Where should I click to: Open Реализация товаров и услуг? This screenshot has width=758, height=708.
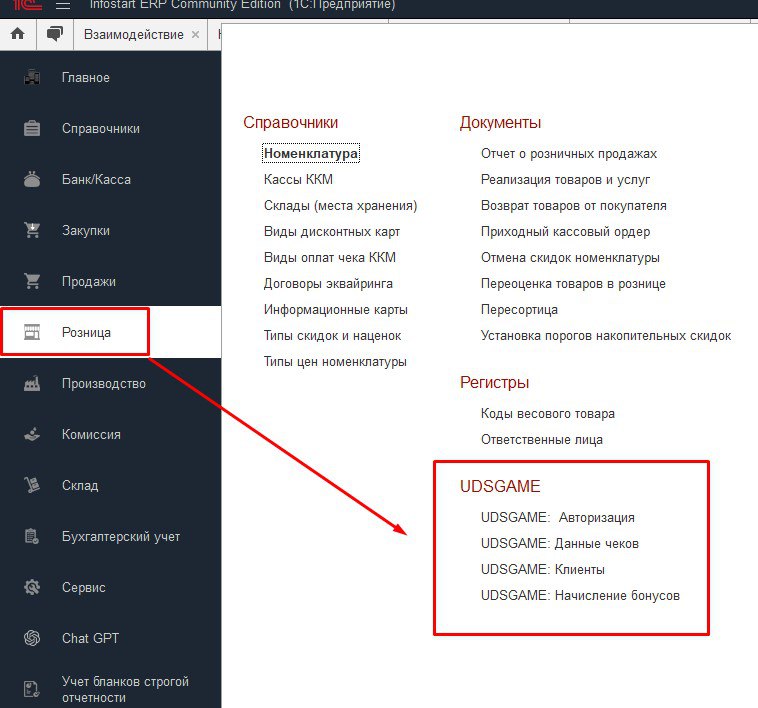click(x=565, y=180)
